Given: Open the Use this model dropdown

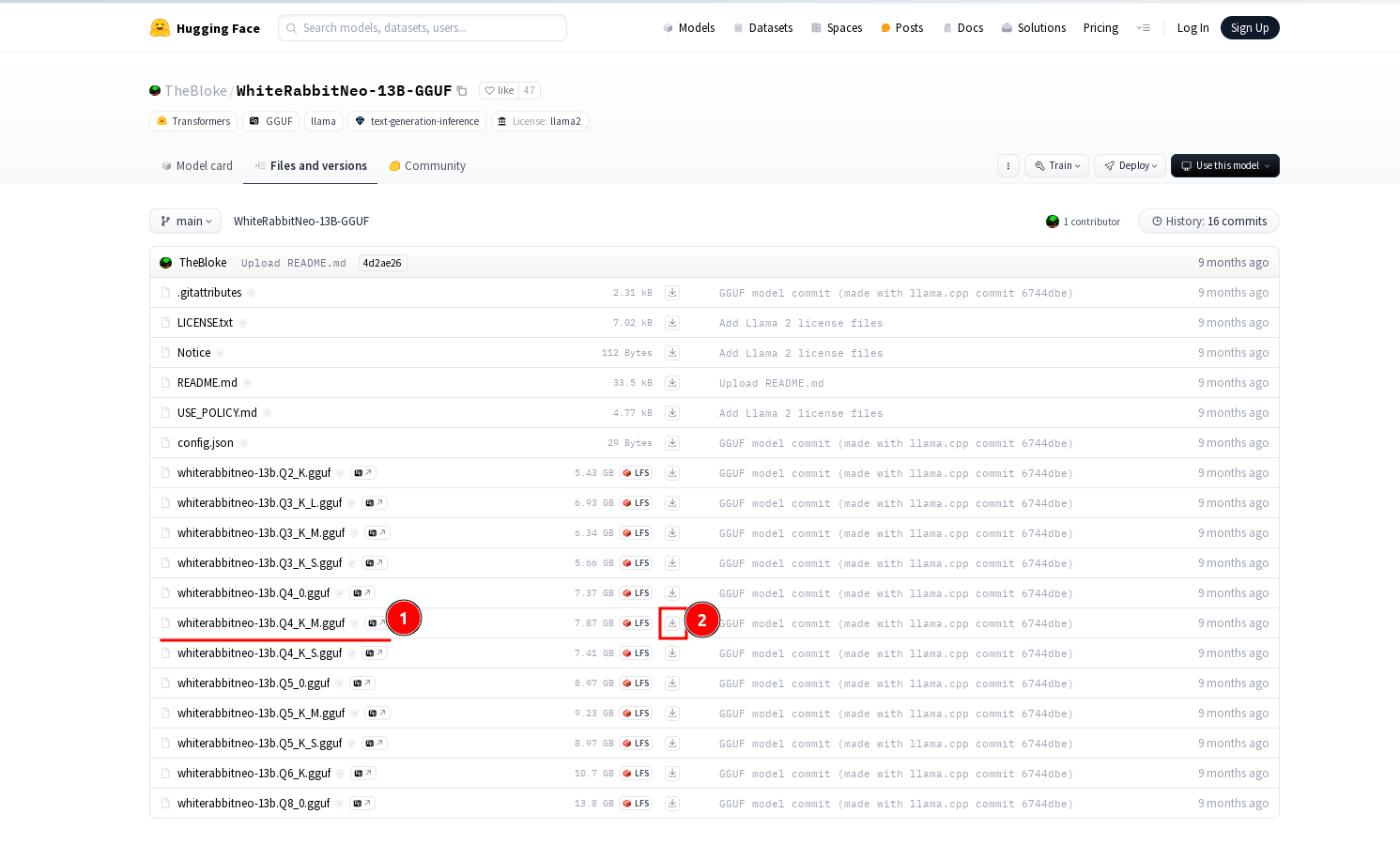Looking at the screenshot, I should 1224,166.
